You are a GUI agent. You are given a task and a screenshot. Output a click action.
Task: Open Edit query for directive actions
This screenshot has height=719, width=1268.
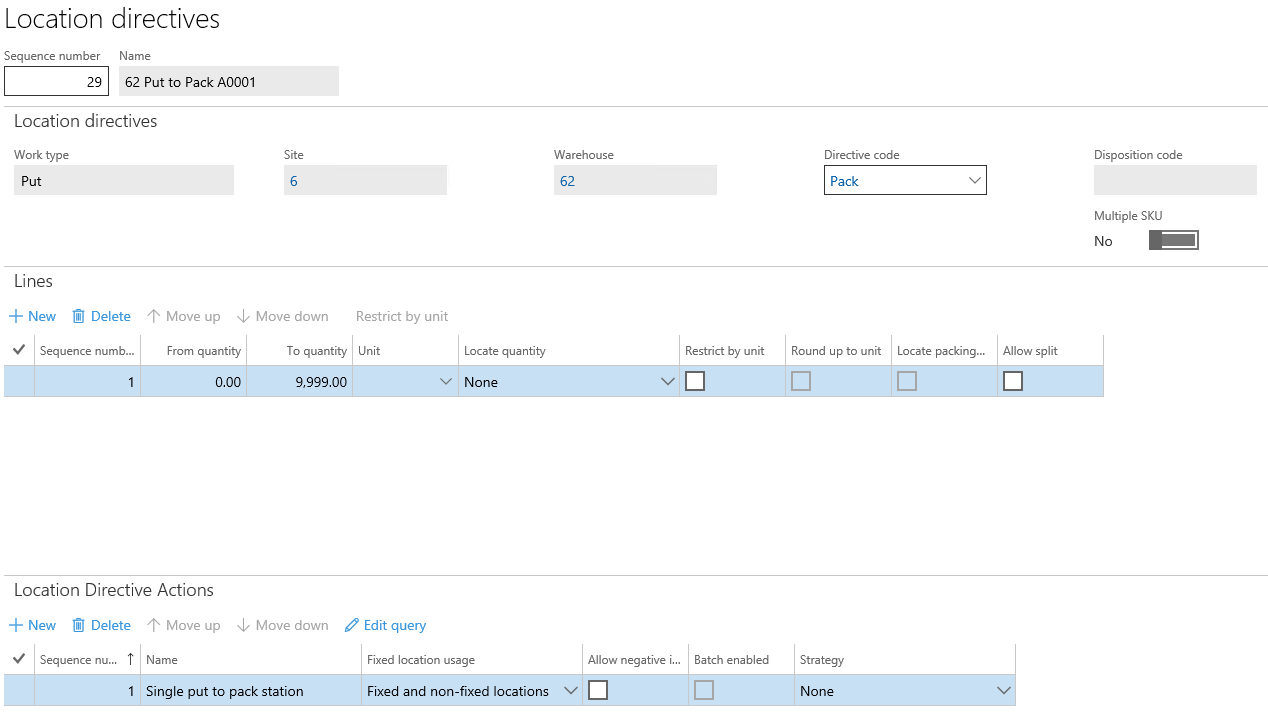click(385, 625)
